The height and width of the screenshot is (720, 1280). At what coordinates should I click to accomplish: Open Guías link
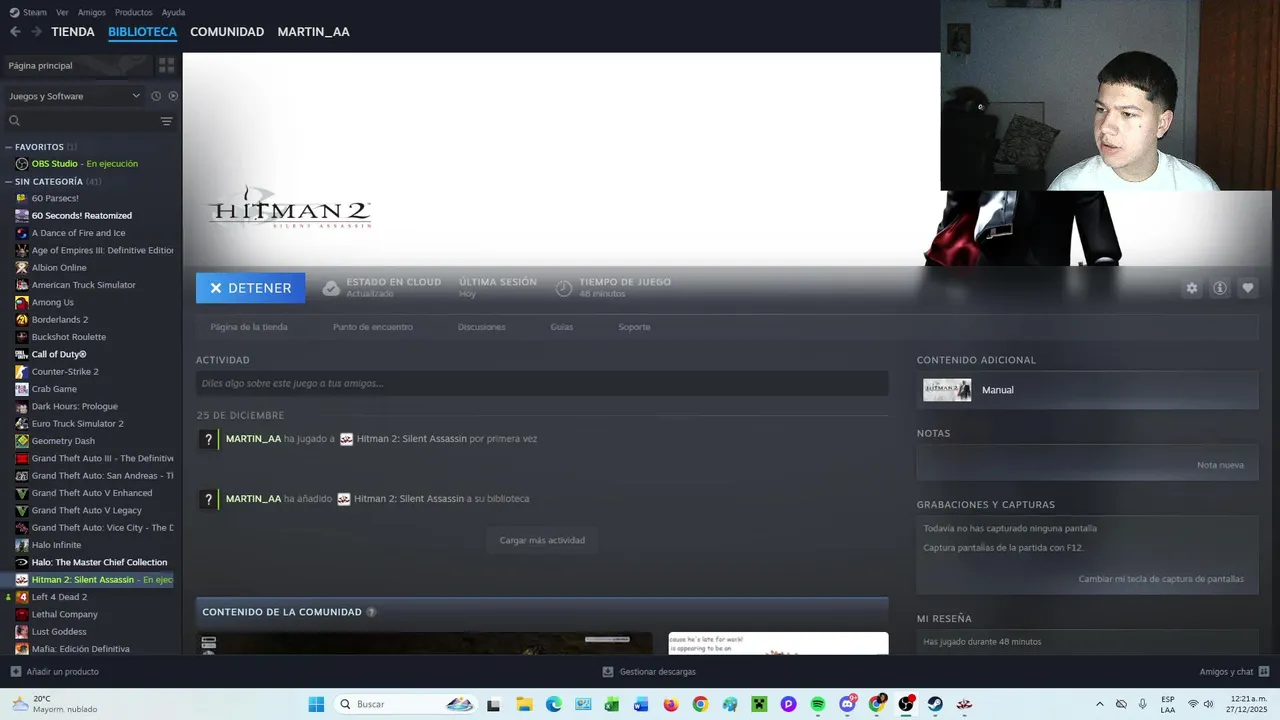point(561,327)
